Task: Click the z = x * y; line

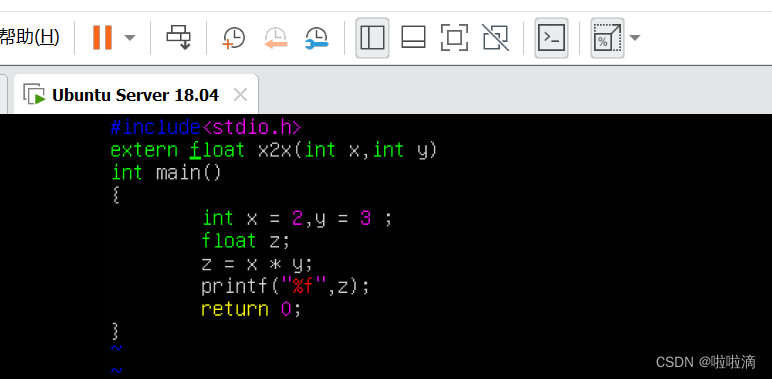Action: tap(257, 264)
